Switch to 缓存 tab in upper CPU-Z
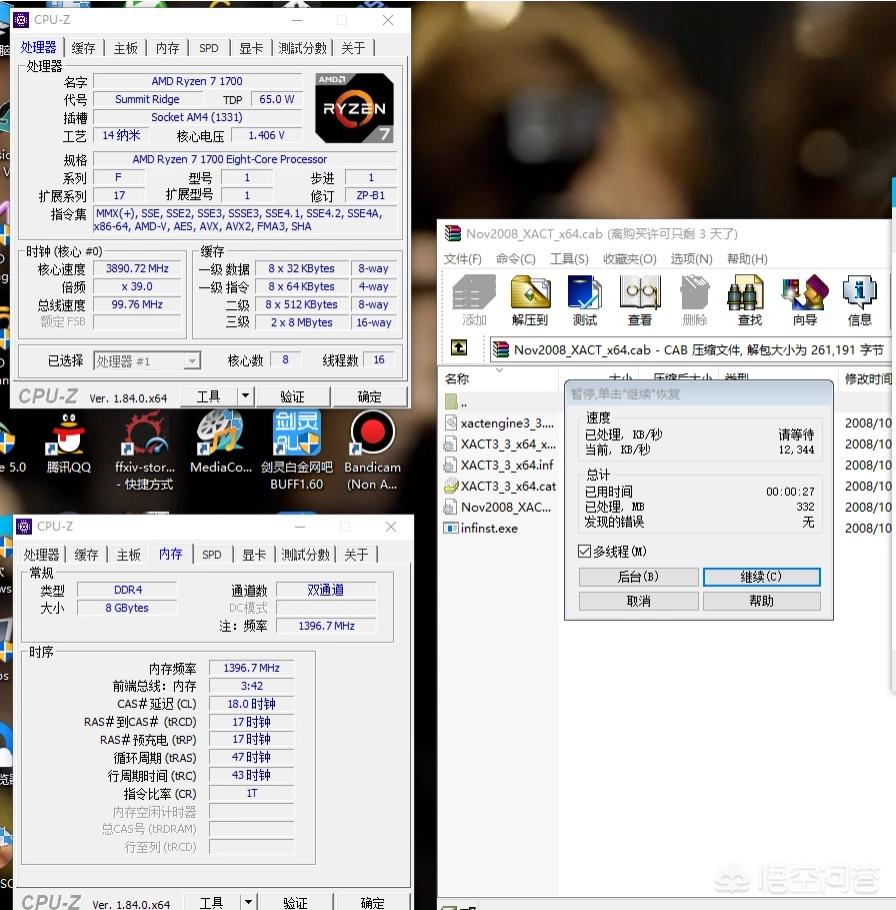896x910 pixels. (x=84, y=48)
